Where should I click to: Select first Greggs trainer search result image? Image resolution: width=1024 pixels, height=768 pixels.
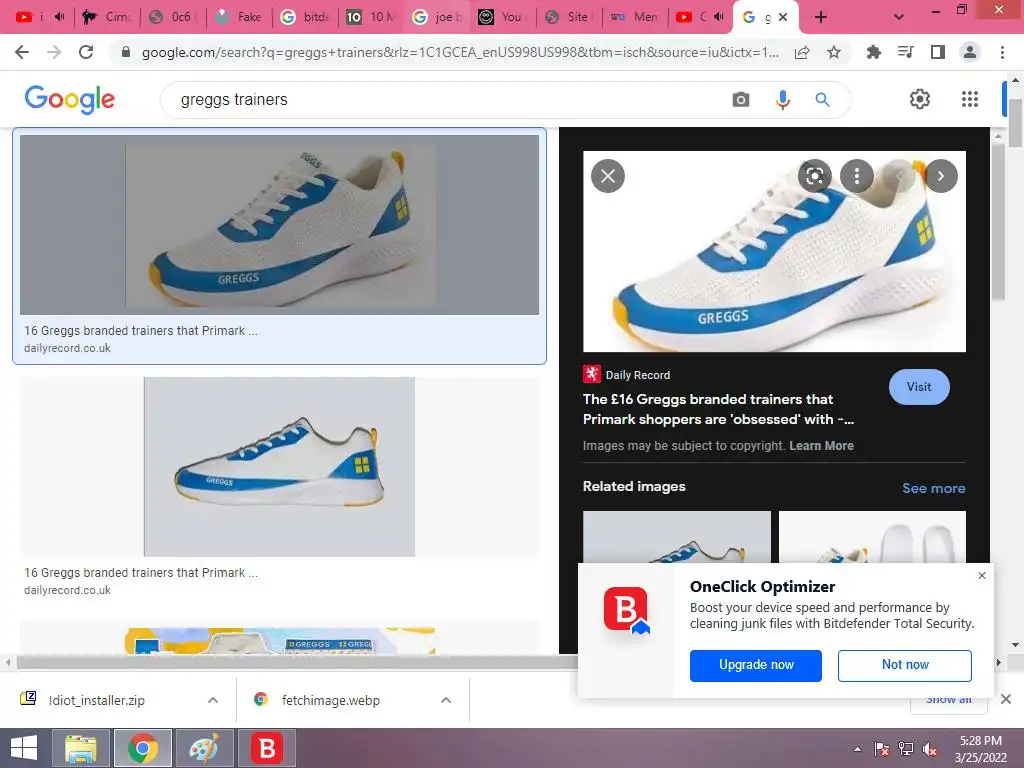point(280,225)
